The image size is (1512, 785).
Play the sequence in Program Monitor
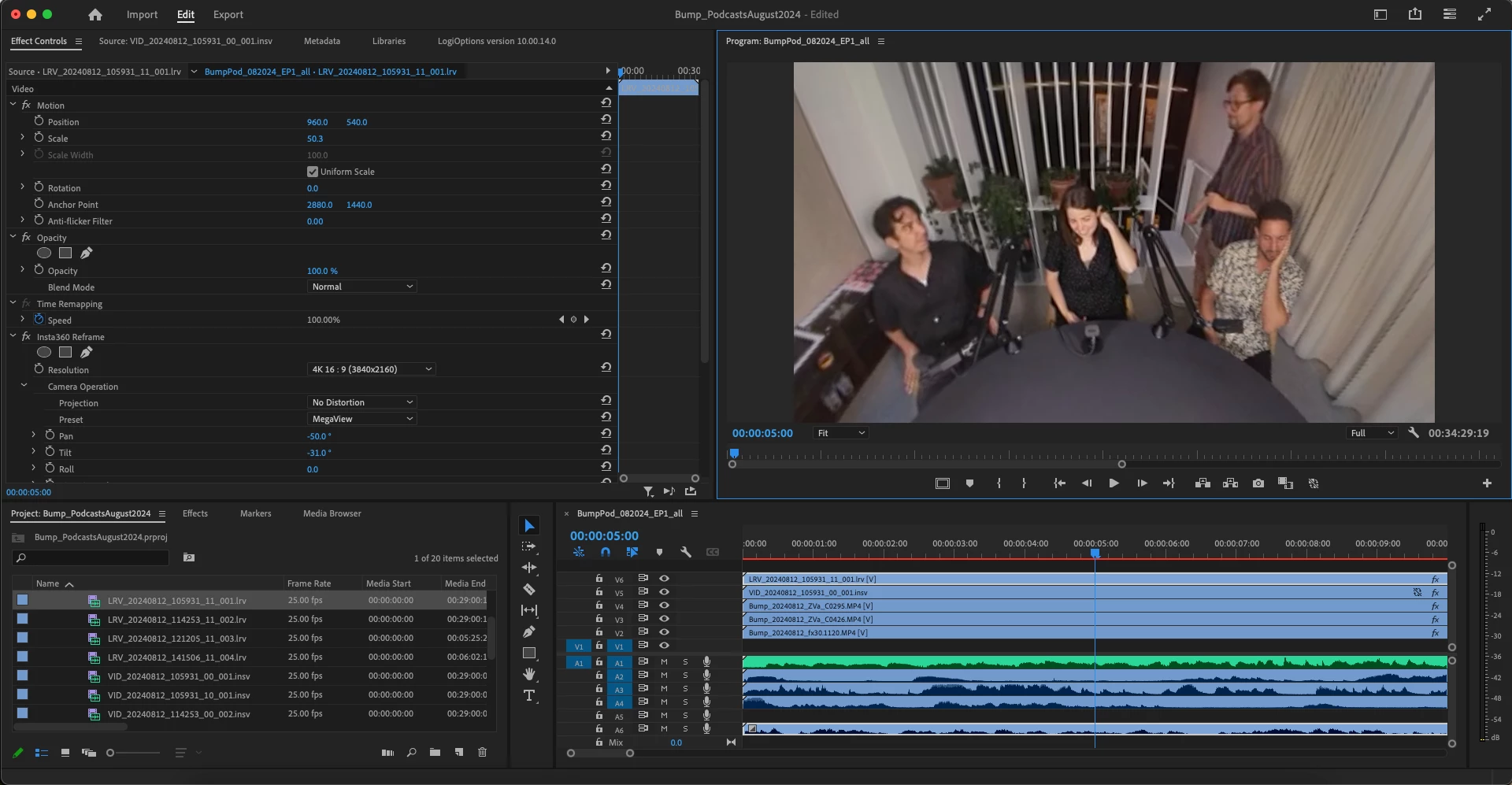pyautogui.click(x=1114, y=483)
